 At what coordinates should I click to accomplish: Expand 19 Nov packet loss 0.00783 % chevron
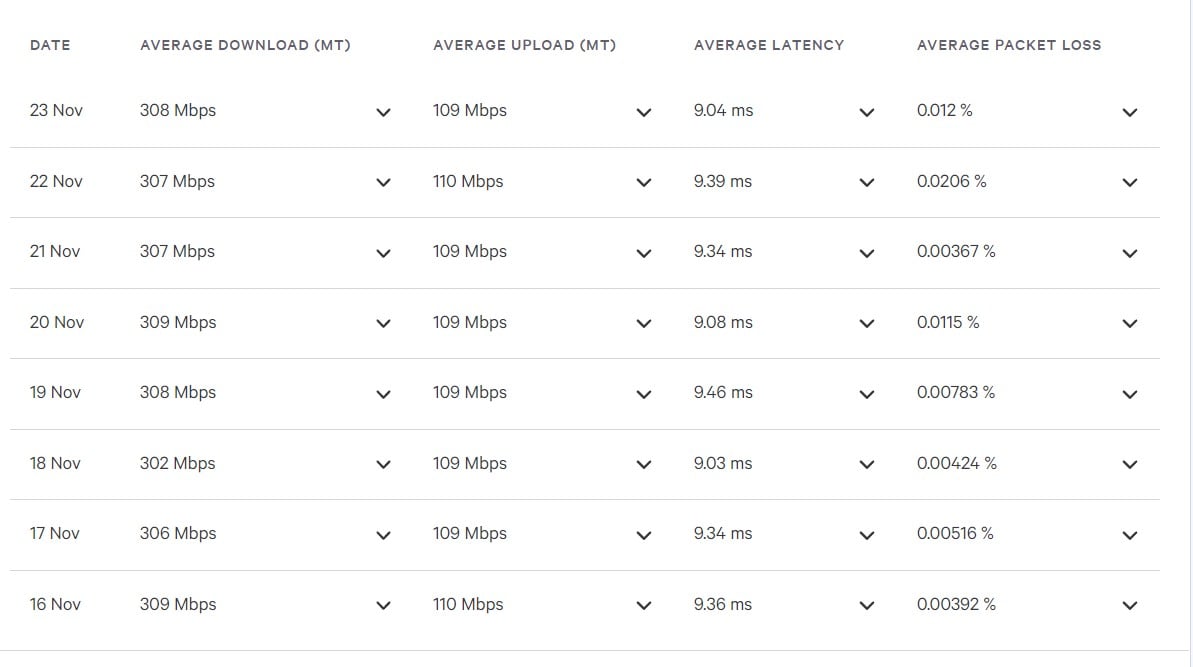point(1130,394)
